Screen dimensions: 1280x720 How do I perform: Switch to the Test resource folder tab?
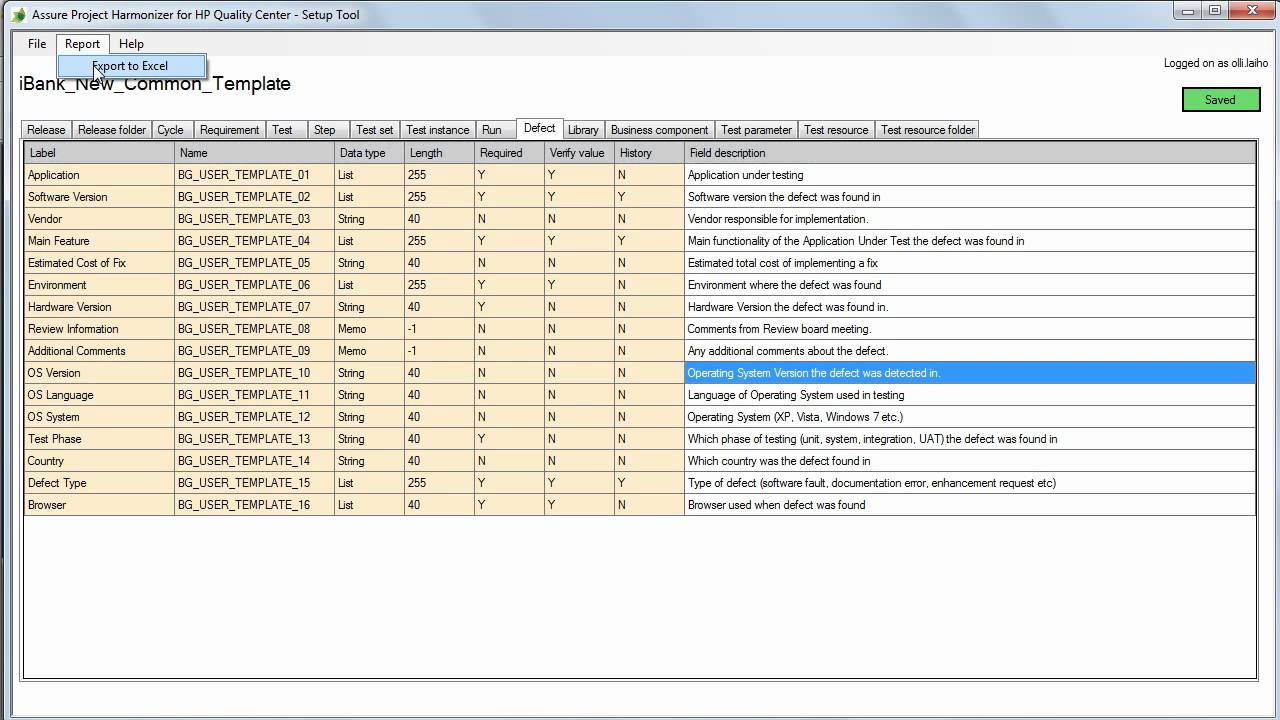click(928, 130)
